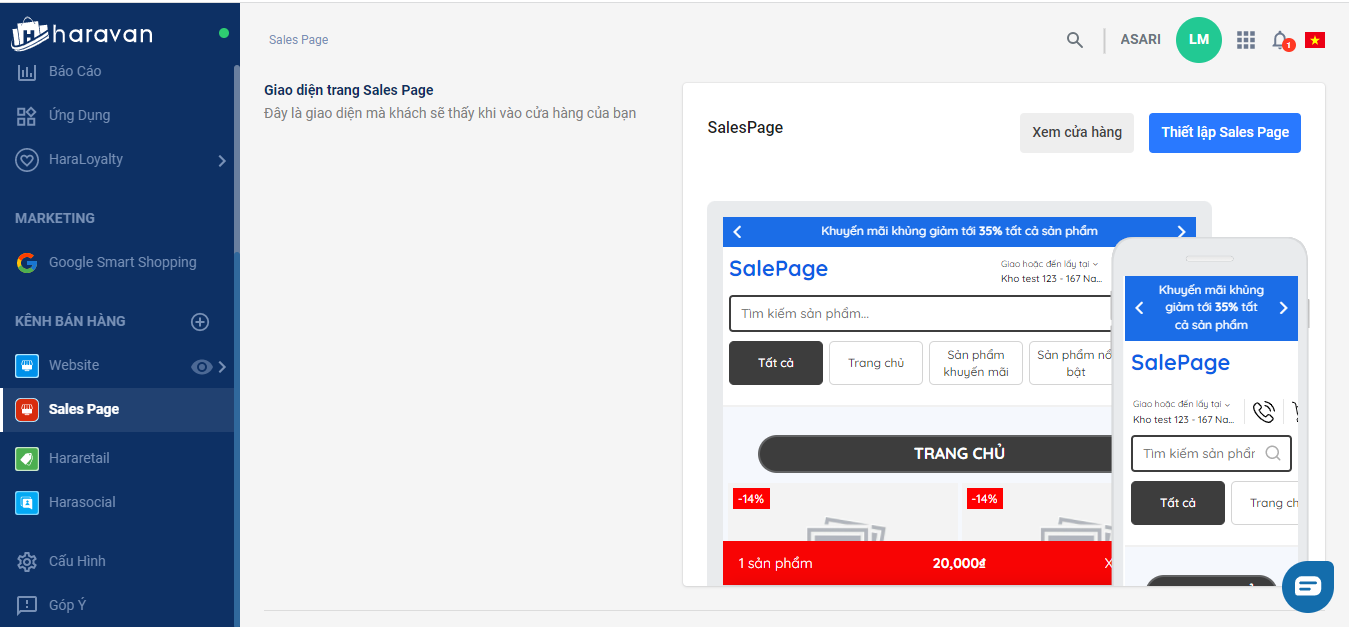Open Google Smart Shopping menu item
This screenshot has height=627, width=1349.
point(122,262)
